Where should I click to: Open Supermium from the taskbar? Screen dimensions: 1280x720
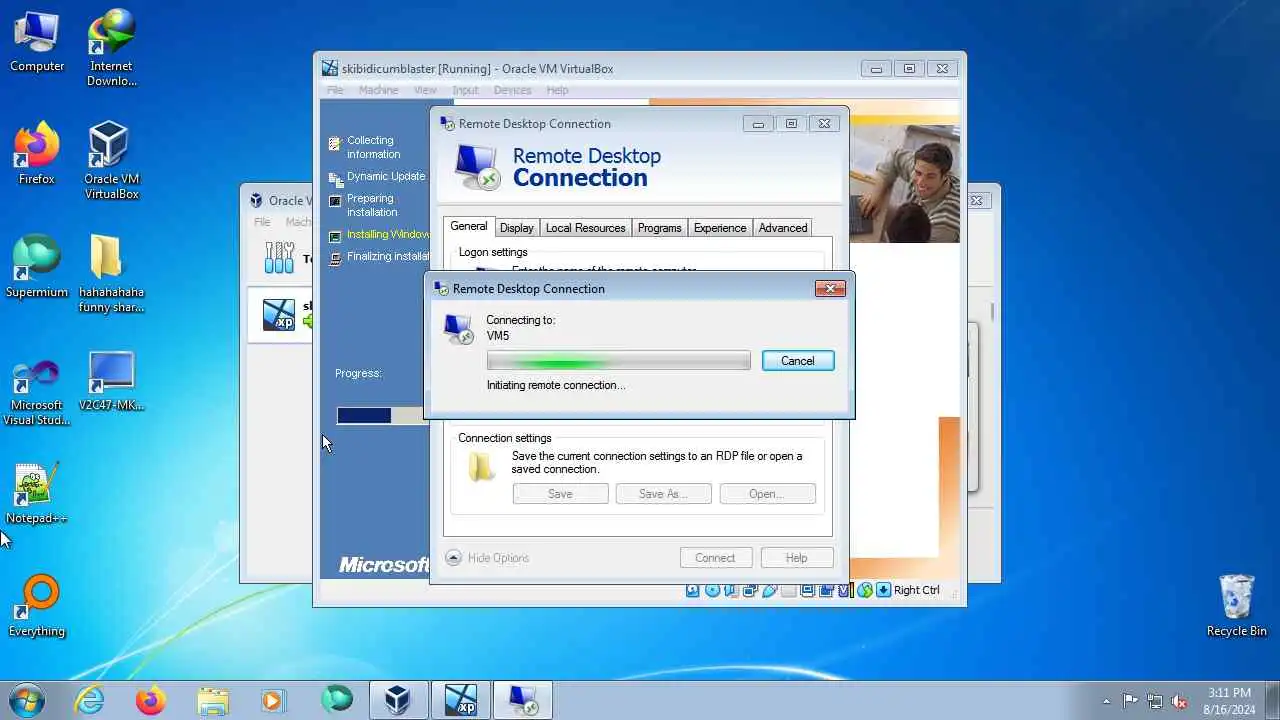pos(337,700)
